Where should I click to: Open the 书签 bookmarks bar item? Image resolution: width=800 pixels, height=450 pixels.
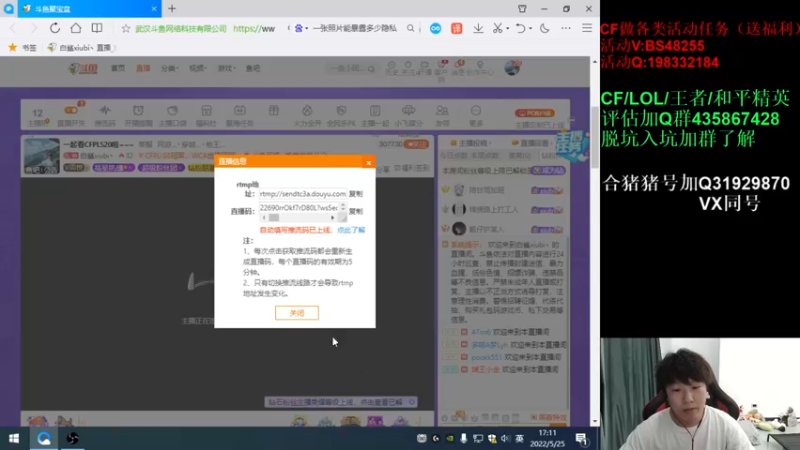[x=23, y=47]
